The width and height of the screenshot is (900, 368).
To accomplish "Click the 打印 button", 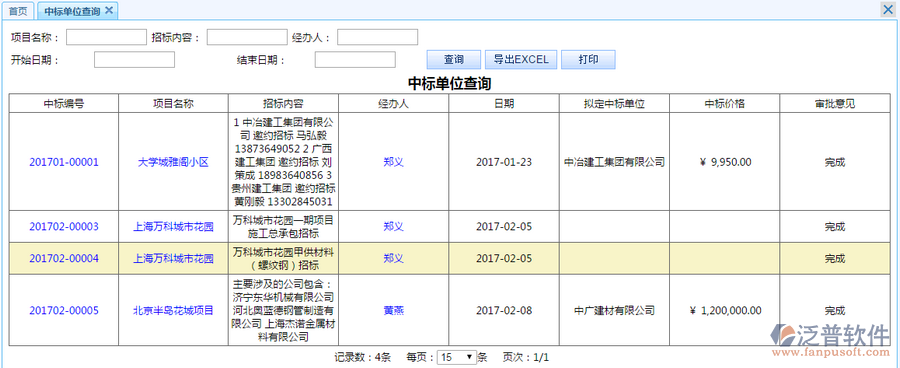I will point(588,60).
